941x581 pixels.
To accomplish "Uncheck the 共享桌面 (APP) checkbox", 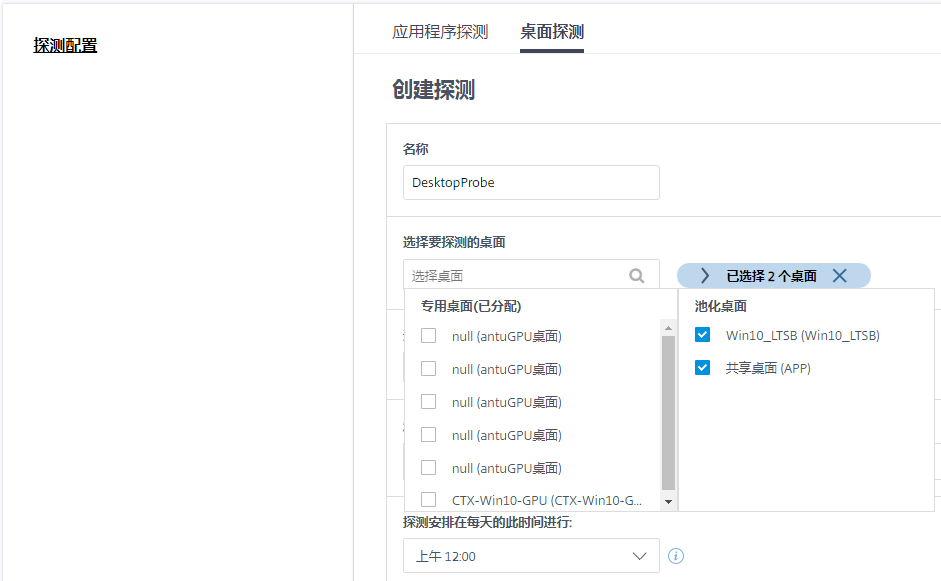I will pyautogui.click(x=703, y=368).
